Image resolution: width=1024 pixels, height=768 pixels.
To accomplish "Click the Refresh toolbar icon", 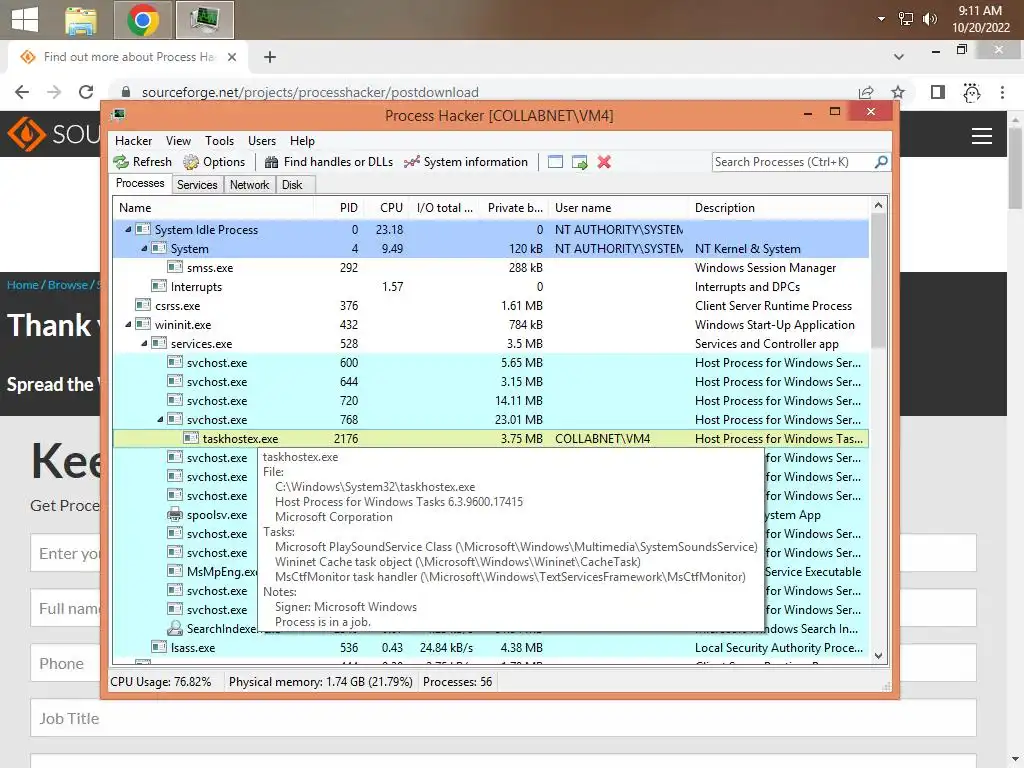I will point(121,162).
